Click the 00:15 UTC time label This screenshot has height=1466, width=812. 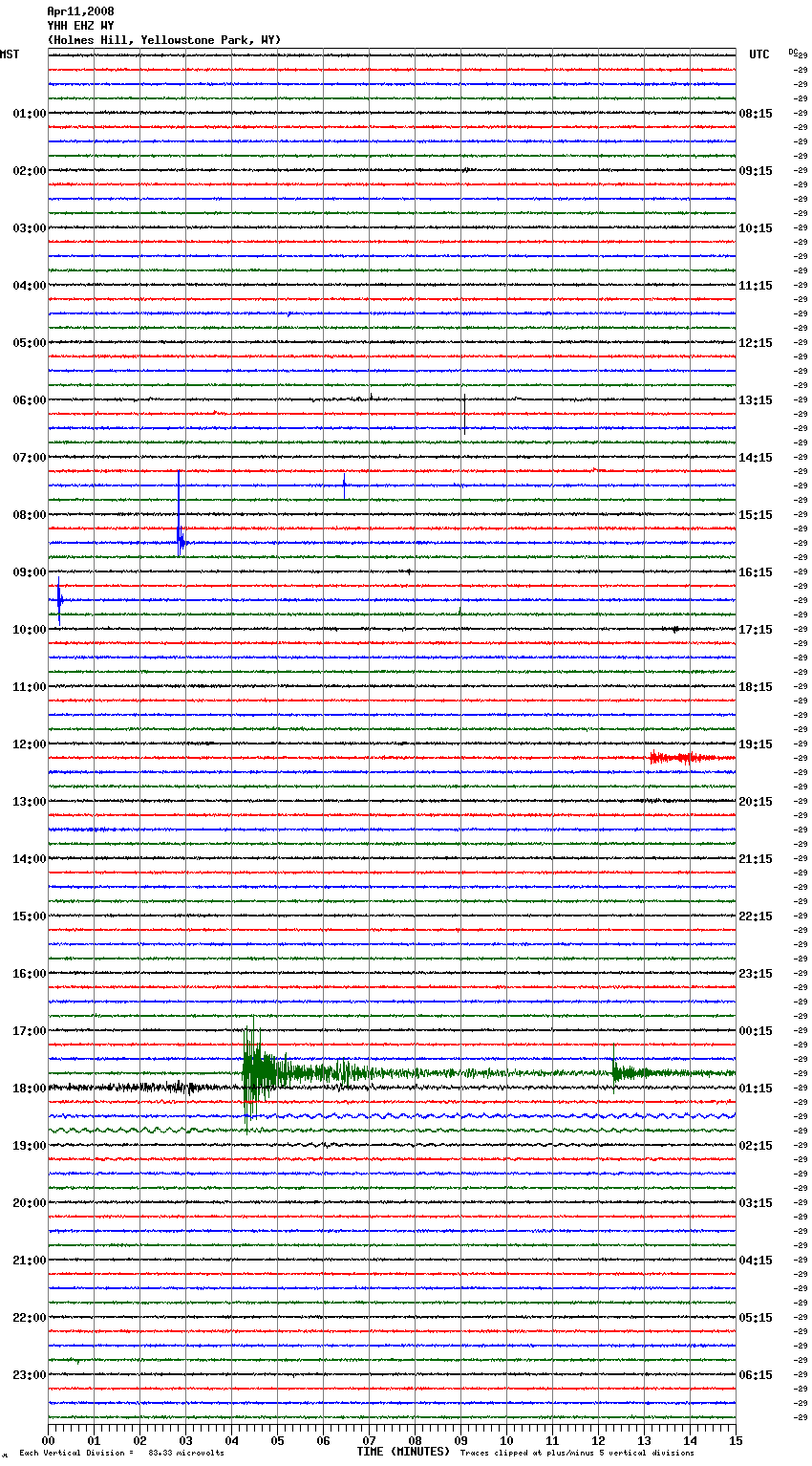coord(756,1031)
